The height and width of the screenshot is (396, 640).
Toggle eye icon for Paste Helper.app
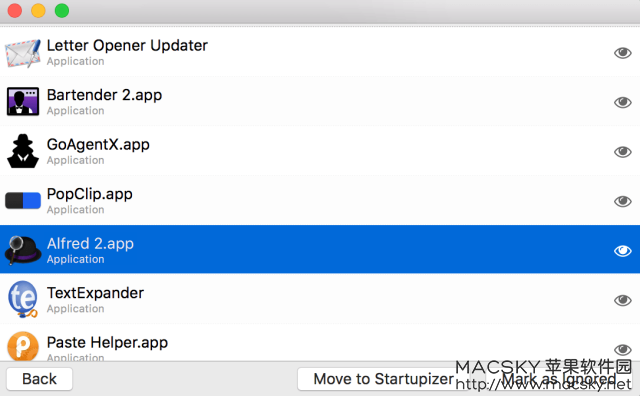[623, 349]
